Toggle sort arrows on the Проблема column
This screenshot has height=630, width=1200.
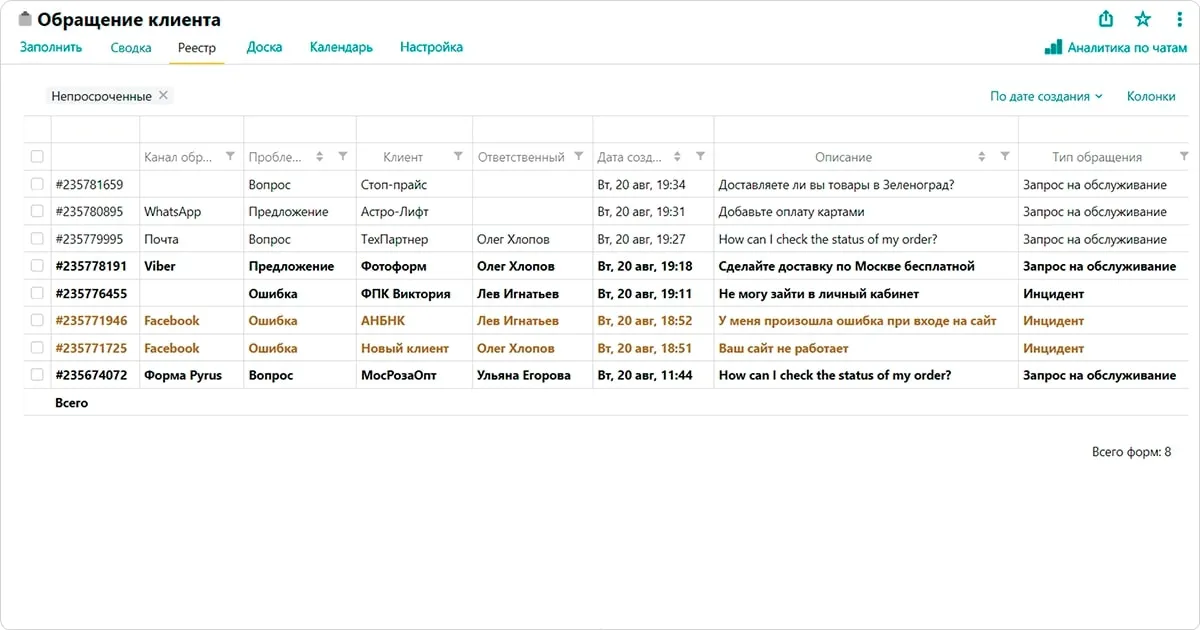[320, 156]
